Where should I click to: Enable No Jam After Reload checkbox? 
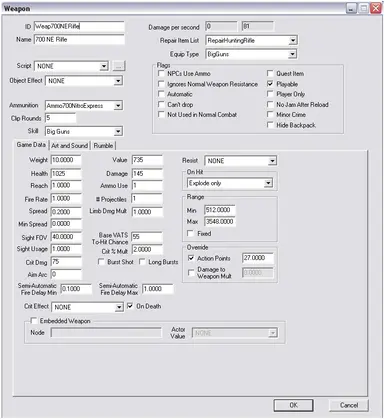[x=270, y=105]
